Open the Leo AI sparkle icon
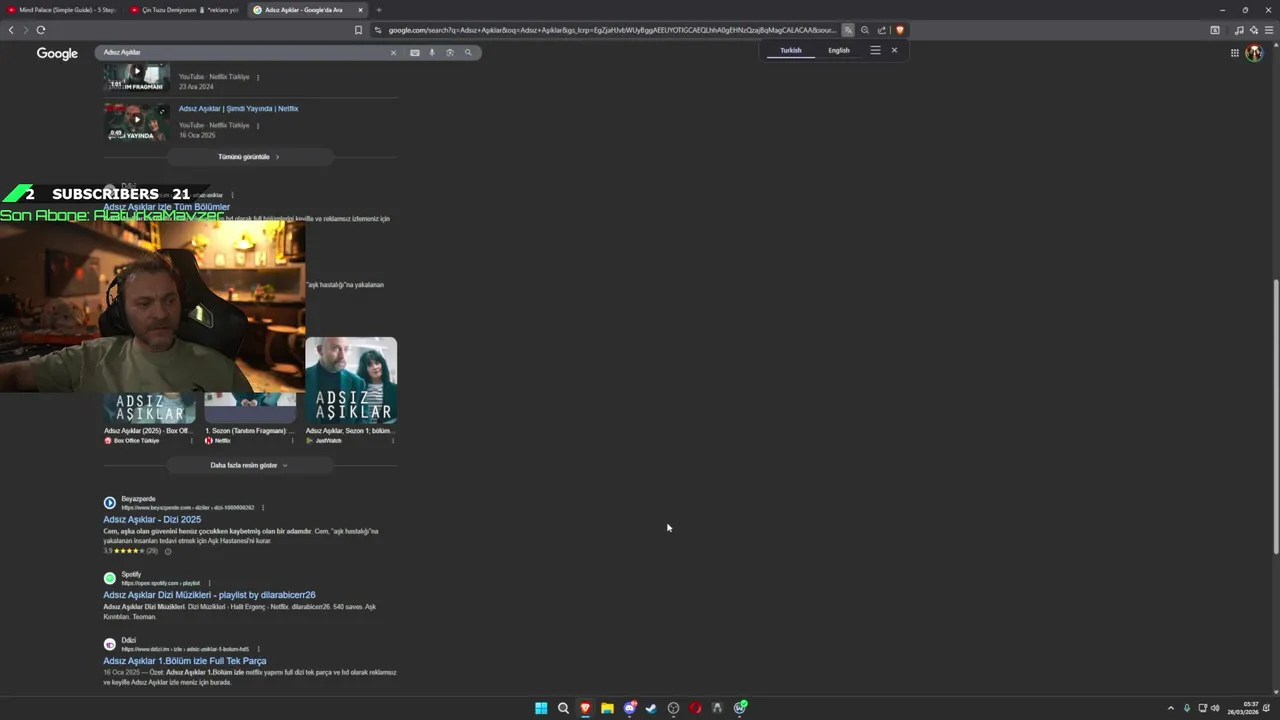The height and width of the screenshot is (720, 1280). click(x=1254, y=30)
